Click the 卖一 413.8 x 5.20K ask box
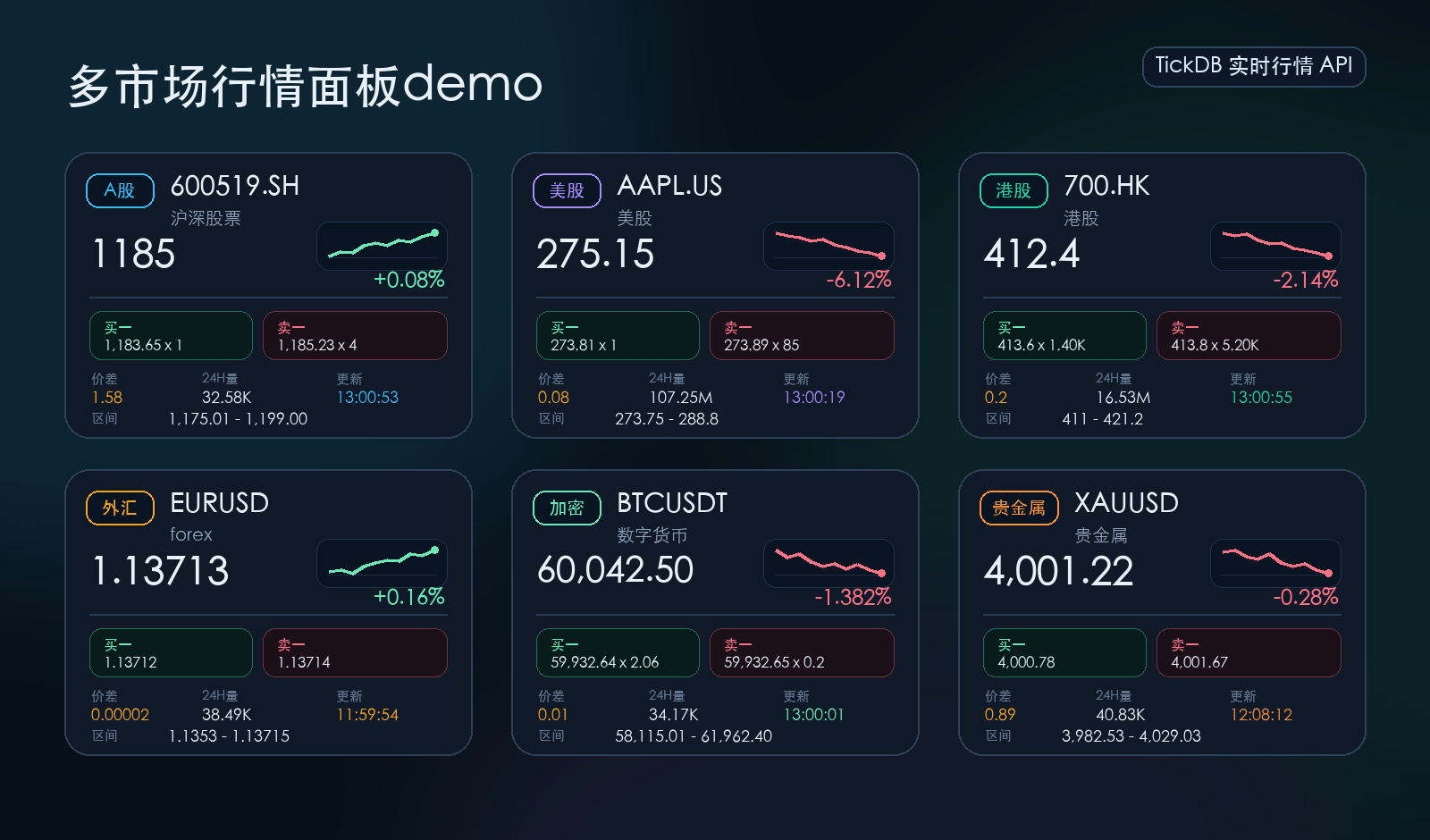This screenshot has height=840, width=1430. pos(1249,336)
